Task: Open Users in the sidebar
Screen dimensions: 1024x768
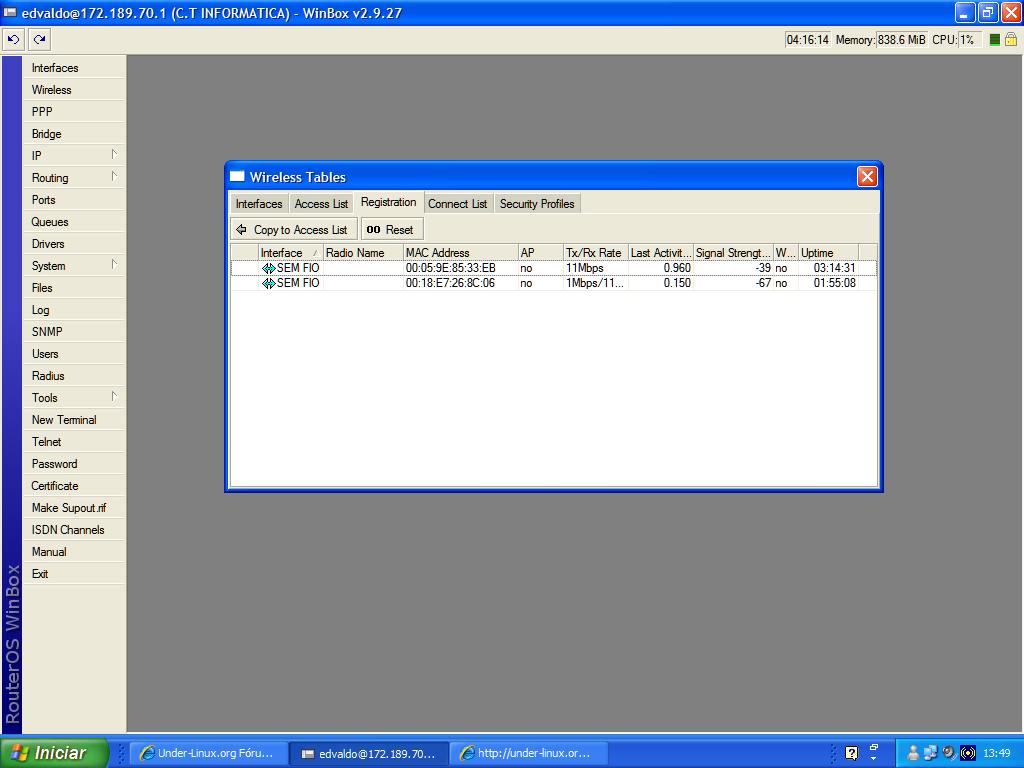Action: pyautogui.click(x=74, y=354)
